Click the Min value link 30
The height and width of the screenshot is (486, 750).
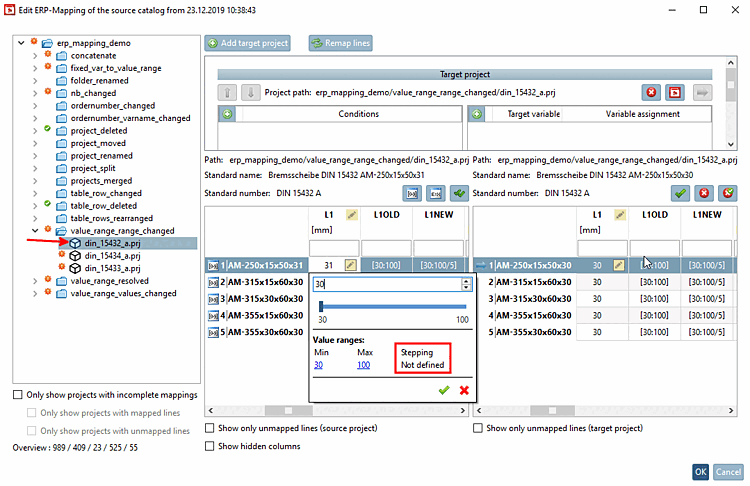coord(319,365)
